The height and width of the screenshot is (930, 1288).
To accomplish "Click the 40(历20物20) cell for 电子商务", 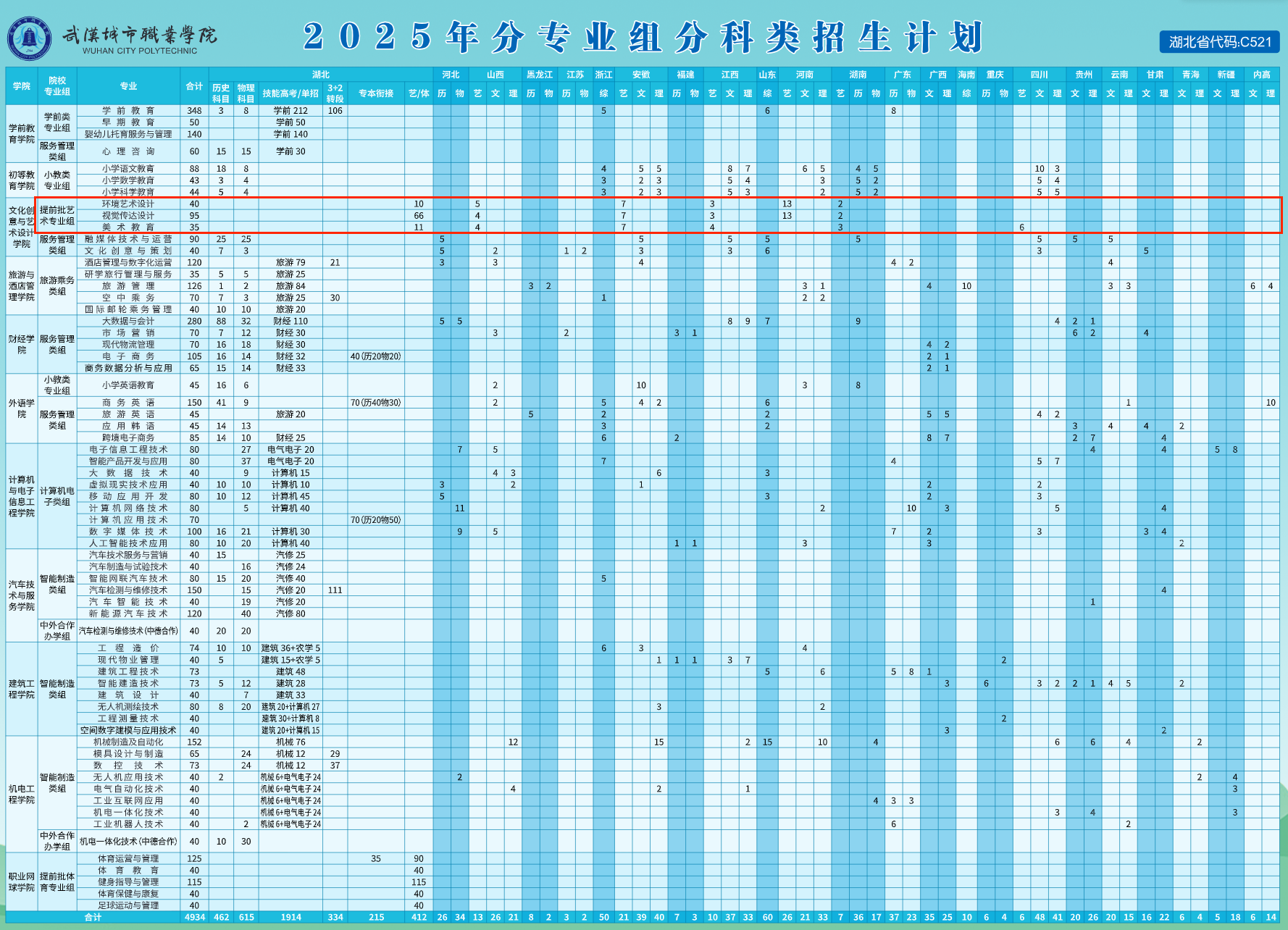I will (376, 356).
